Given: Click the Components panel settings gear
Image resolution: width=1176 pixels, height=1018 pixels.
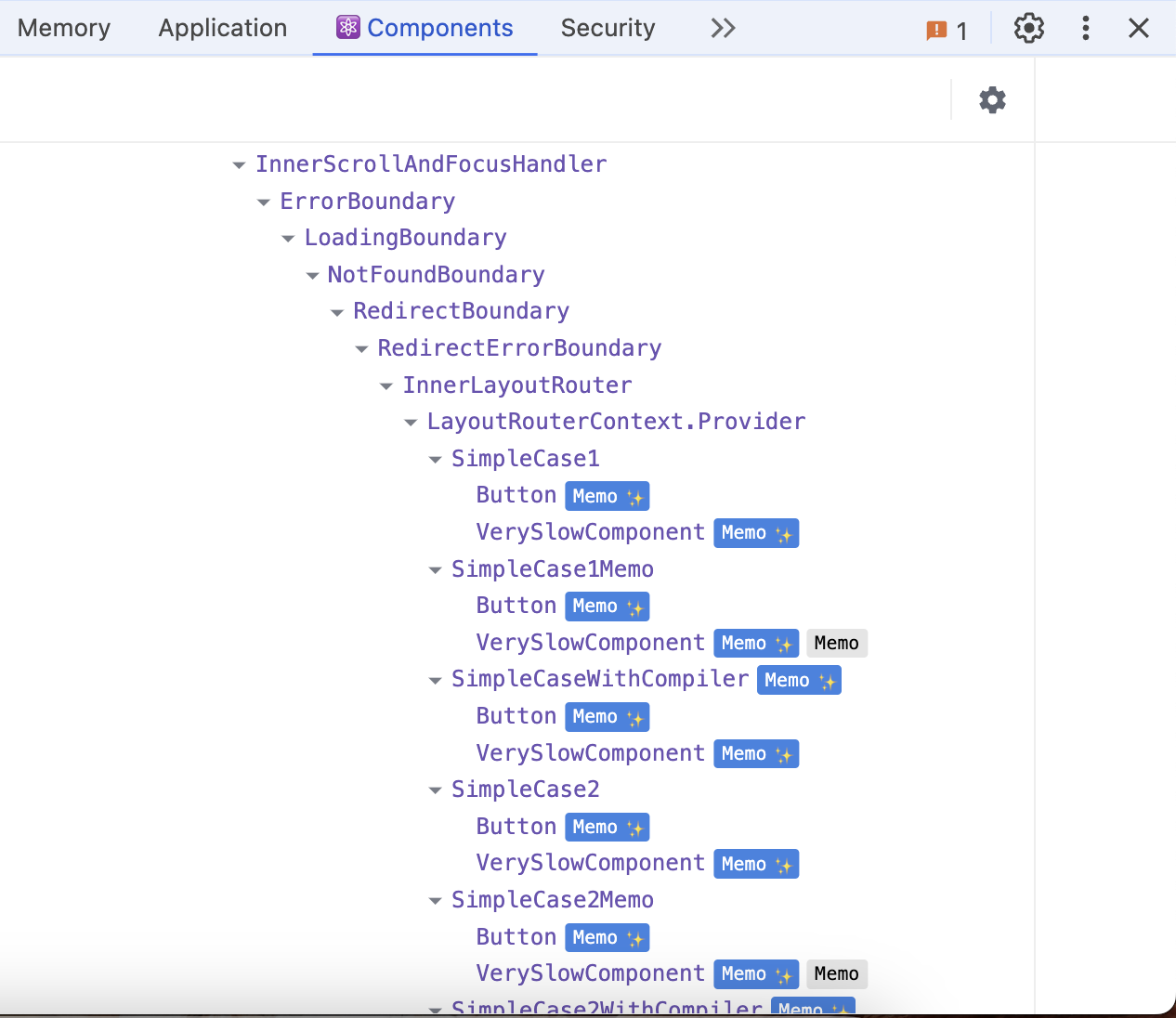Looking at the screenshot, I should click(992, 99).
